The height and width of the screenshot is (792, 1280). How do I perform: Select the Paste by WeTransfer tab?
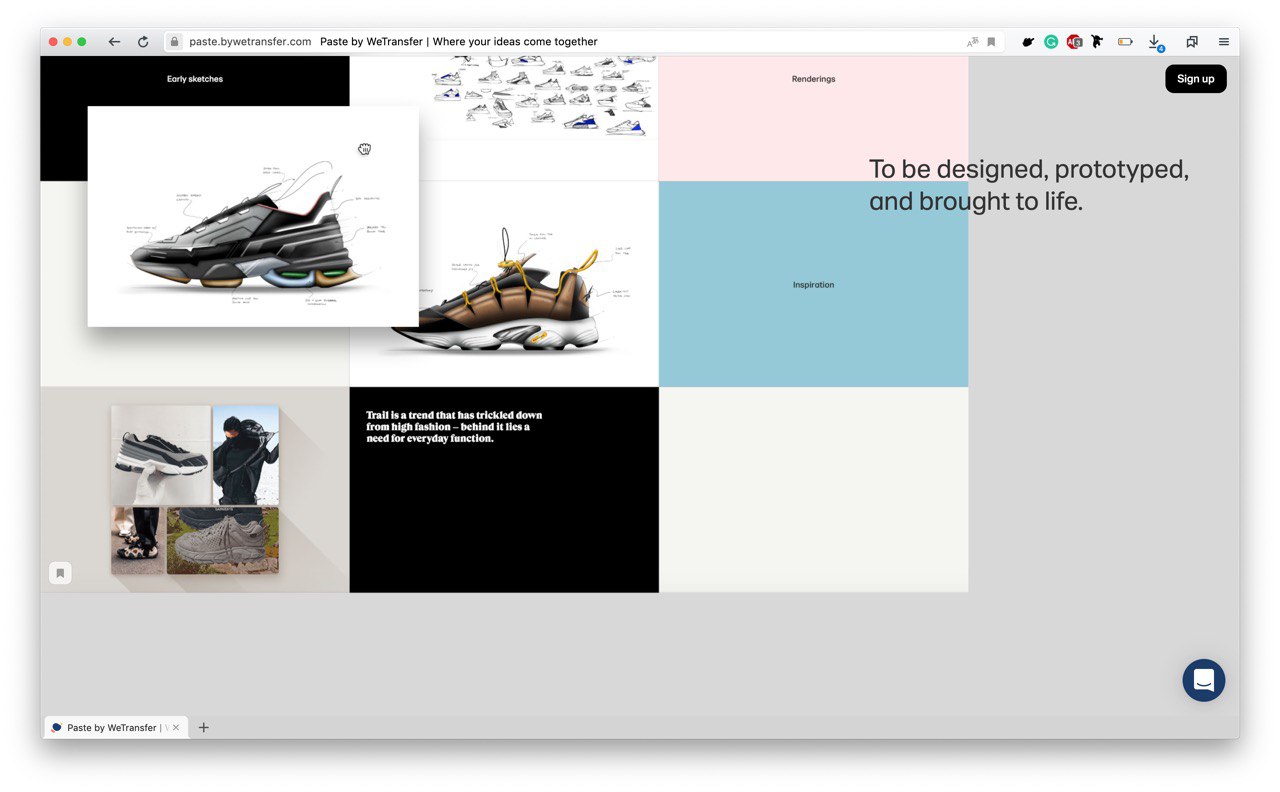click(115, 727)
